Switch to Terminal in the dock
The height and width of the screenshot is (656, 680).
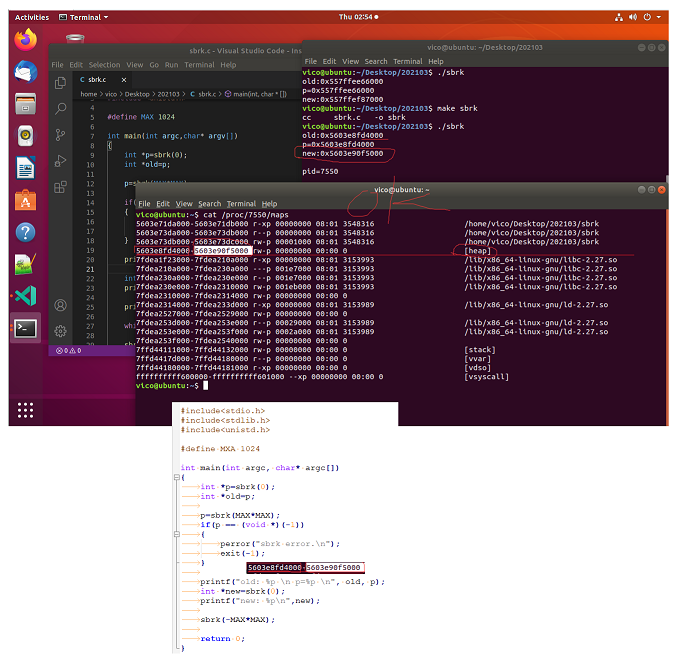pyautogui.click(x=26, y=328)
